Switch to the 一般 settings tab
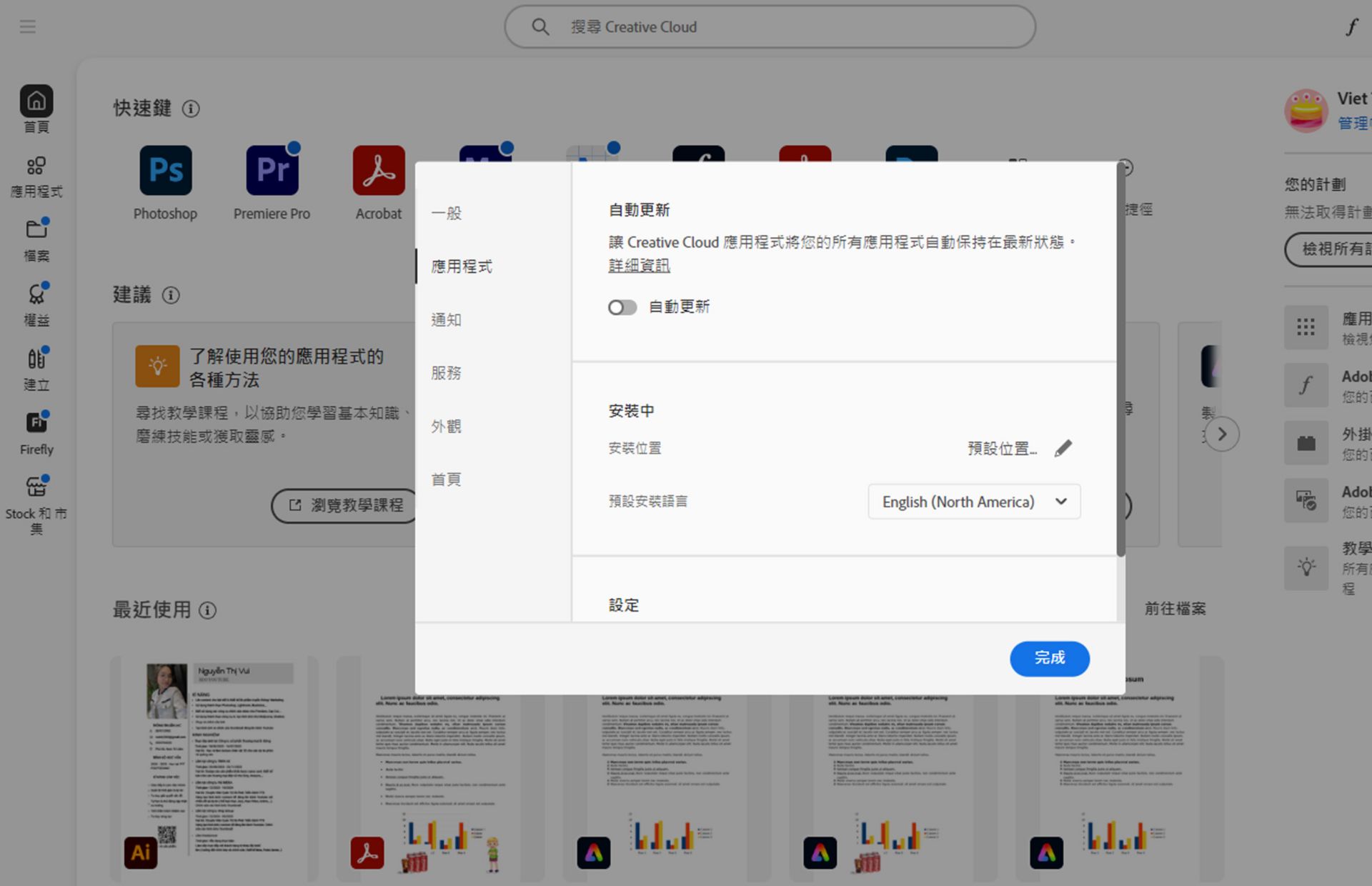 (x=447, y=213)
